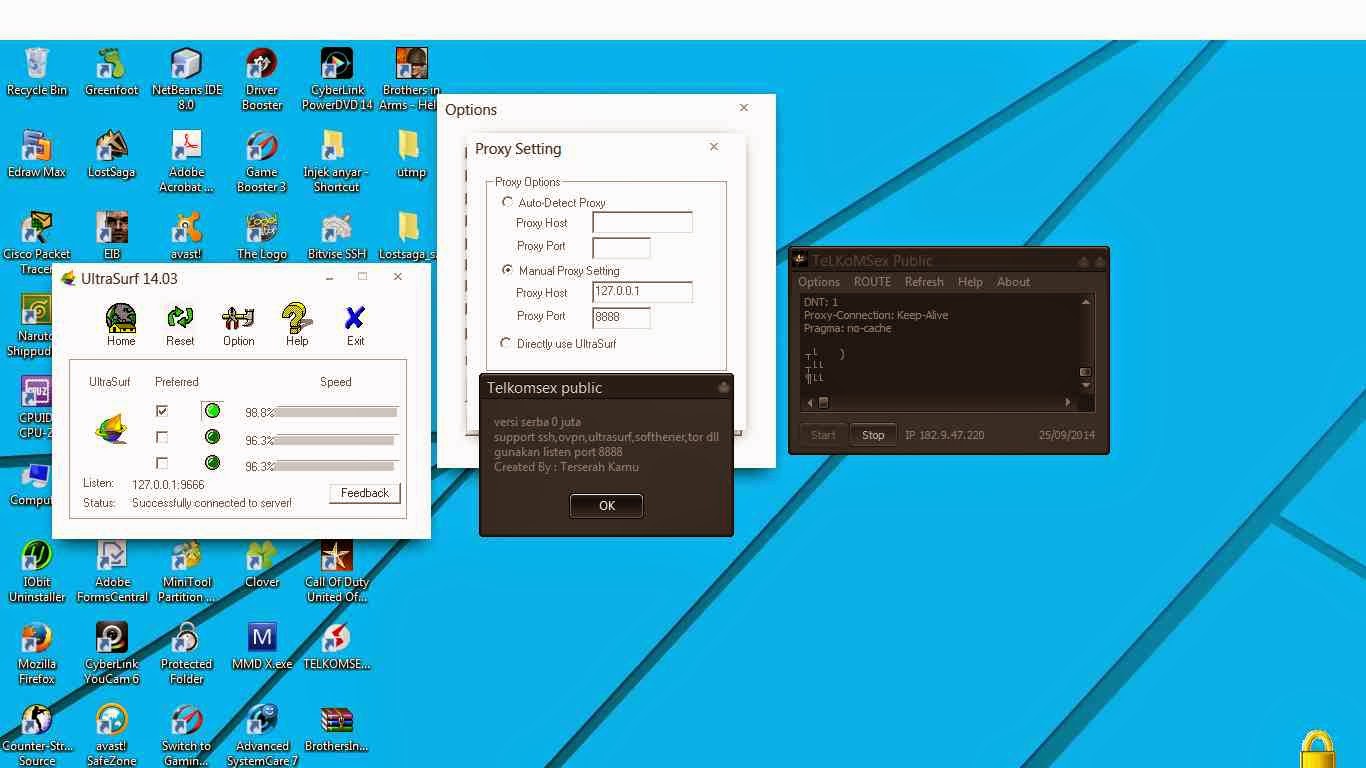Screen dimensions: 1366x768
Task: Click the Auto-Detect Proxy Port field
Action: pyautogui.click(x=621, y=246)
